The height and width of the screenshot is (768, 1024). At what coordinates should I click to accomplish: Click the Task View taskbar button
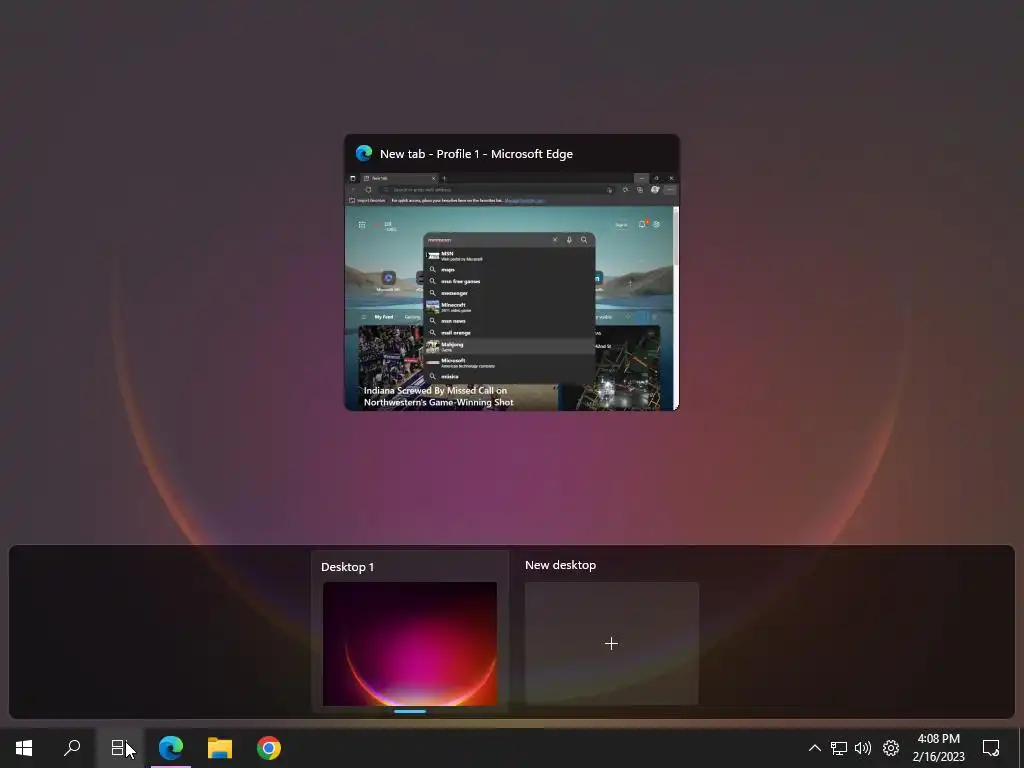point(118,748)
